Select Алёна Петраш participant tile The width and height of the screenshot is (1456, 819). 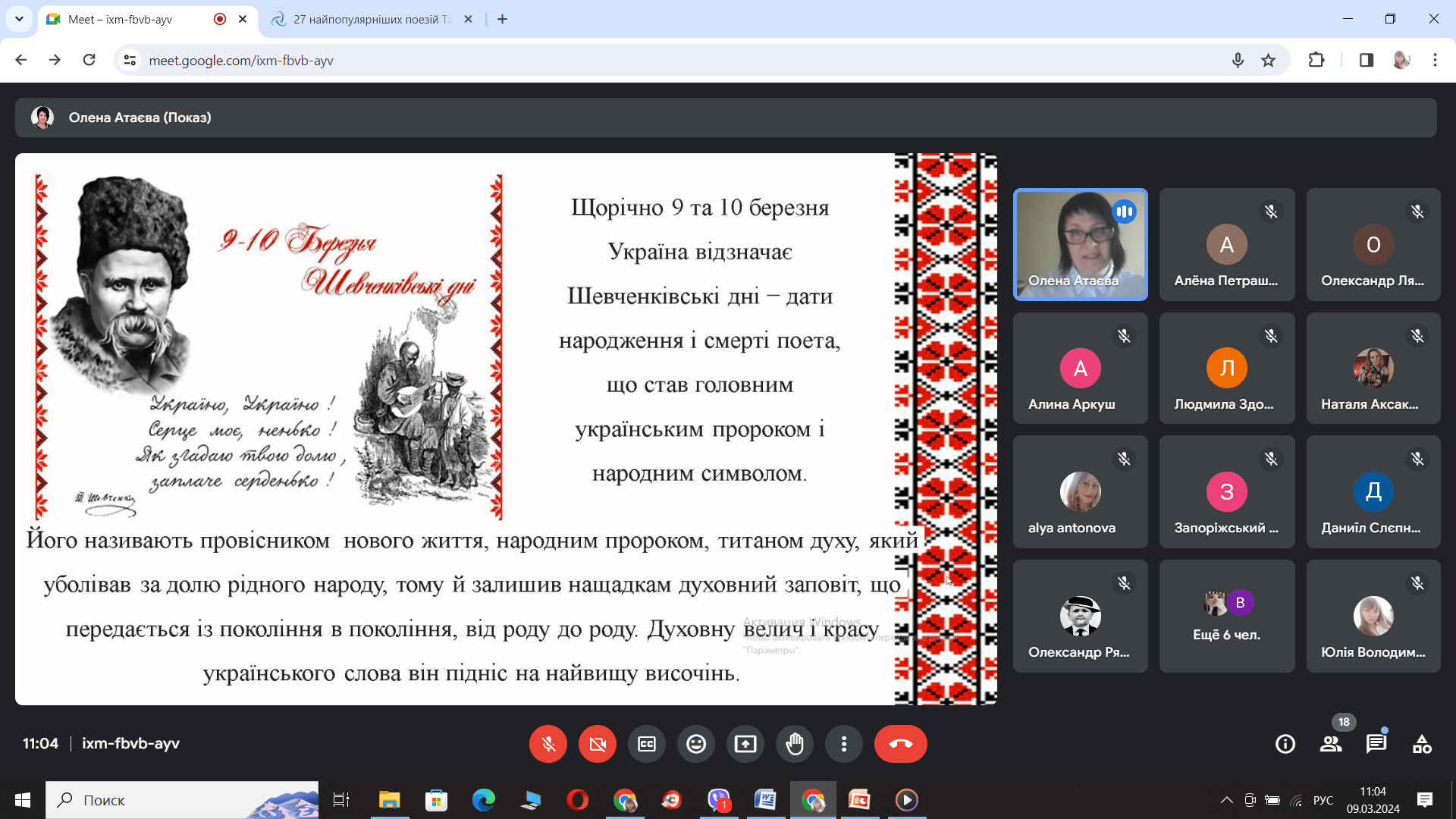click(1227, 244)
